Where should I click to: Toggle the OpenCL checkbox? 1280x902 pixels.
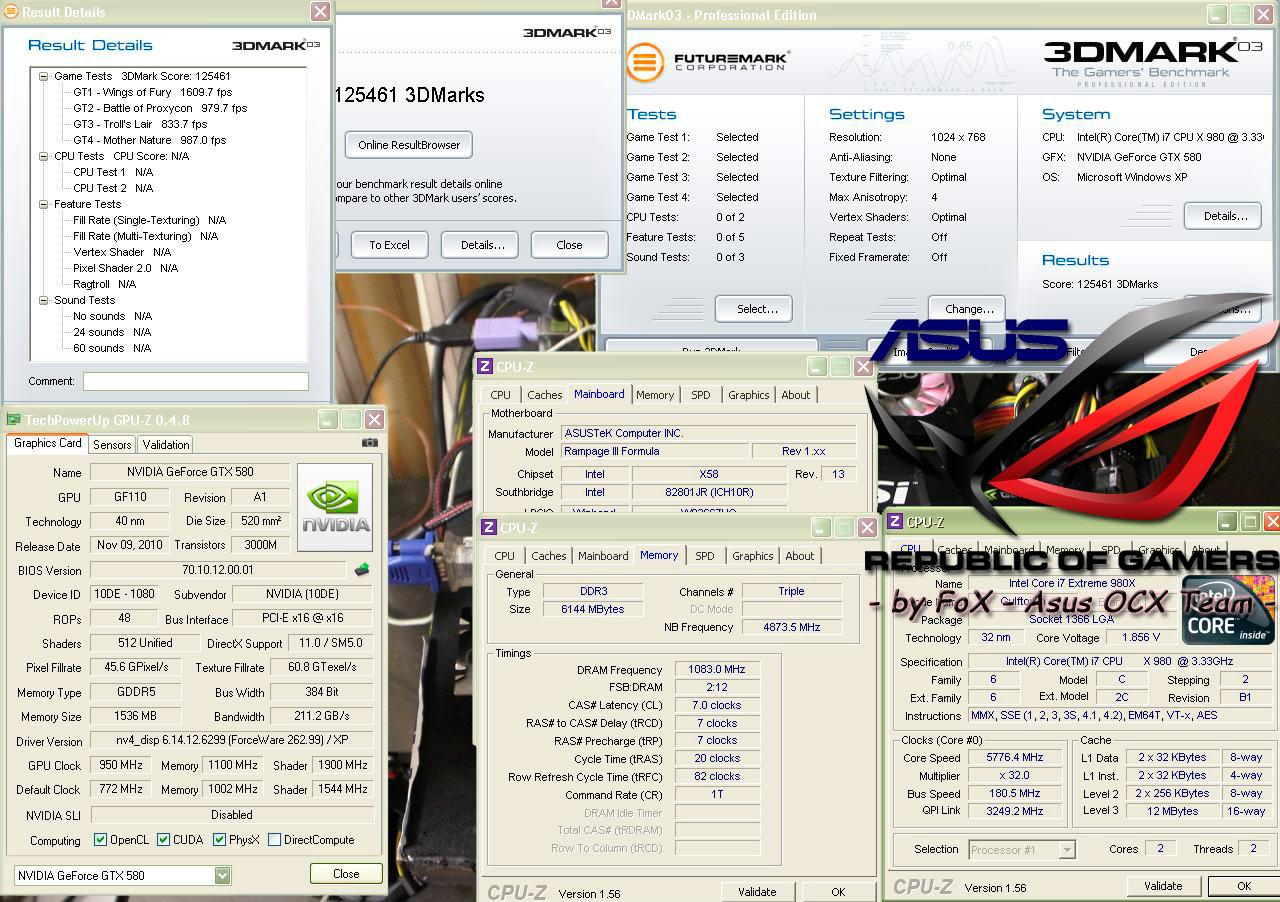[100, 840]
